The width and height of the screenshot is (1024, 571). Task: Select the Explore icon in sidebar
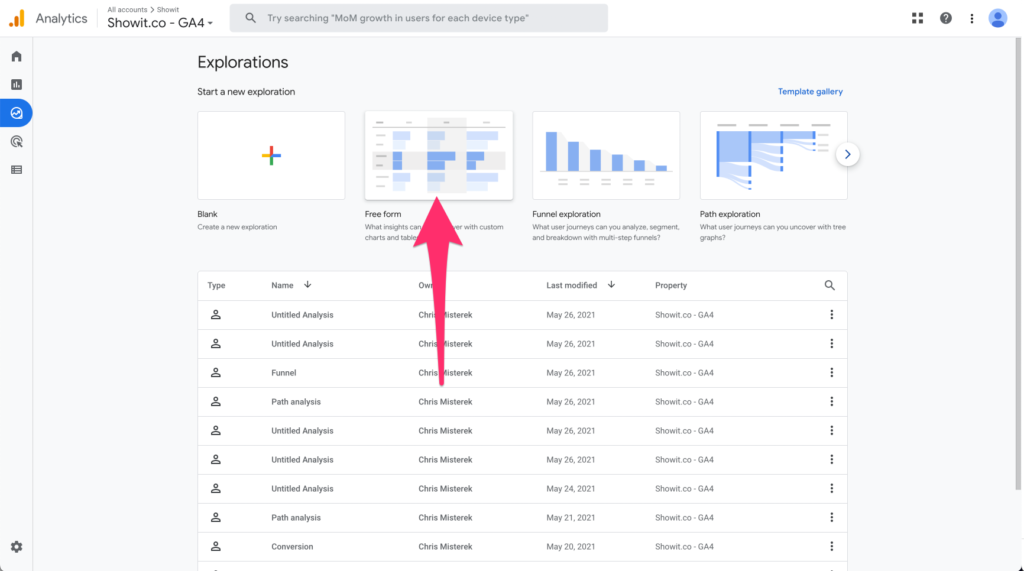16,113
